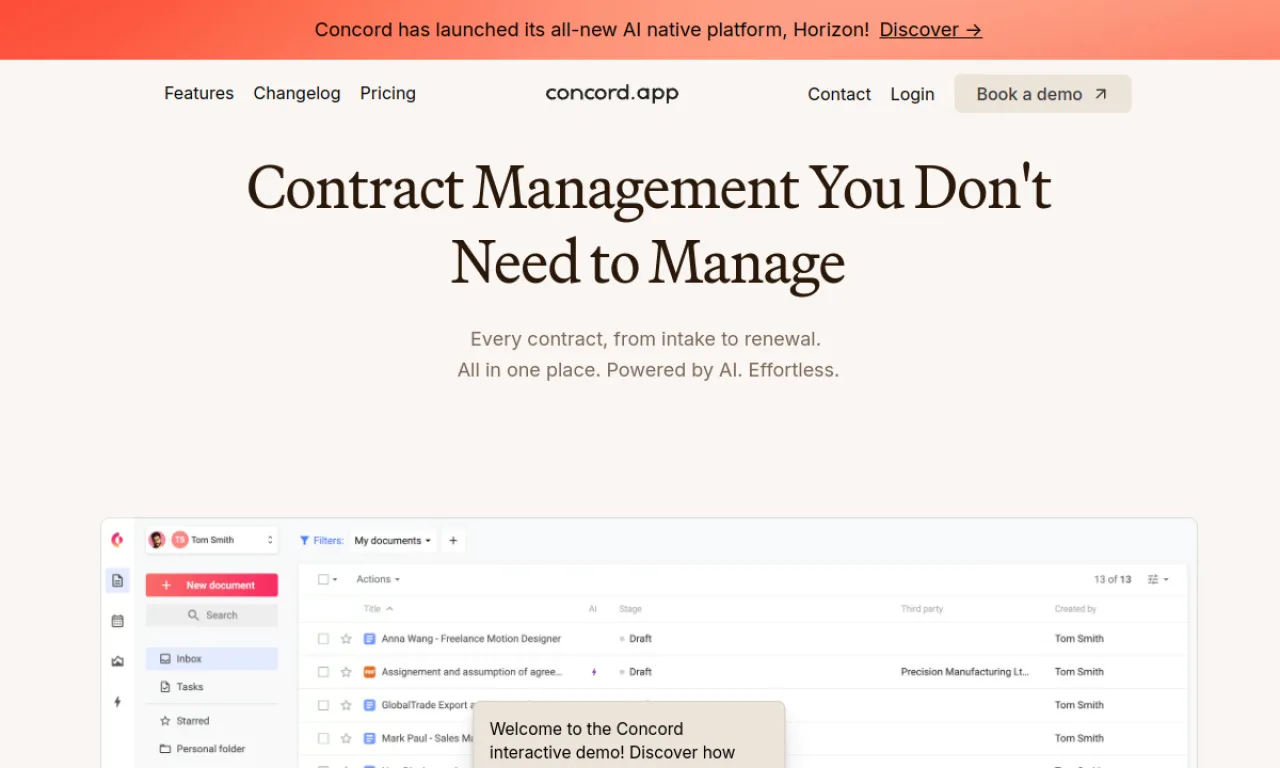Open Starred documents in the sidebar
1280x768 pixels.
tap(185, 721)
